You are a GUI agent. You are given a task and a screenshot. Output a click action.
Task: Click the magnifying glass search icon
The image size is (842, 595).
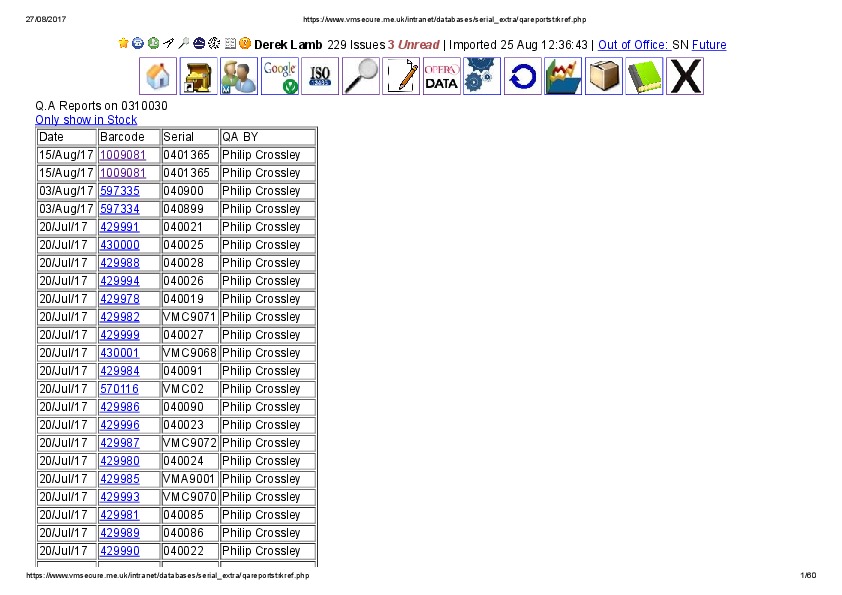coord(361,77)
